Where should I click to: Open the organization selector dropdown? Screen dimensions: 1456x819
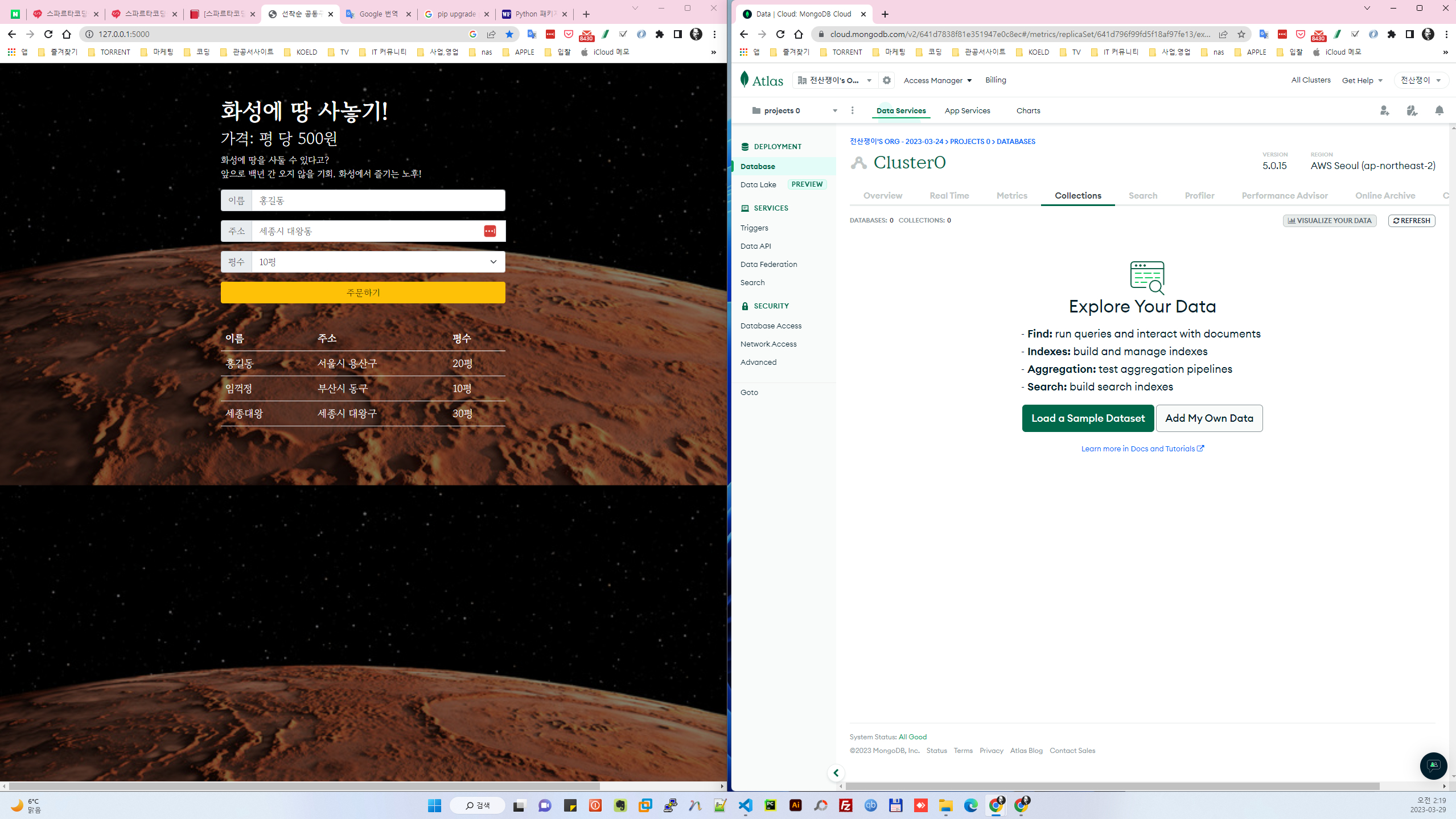tap(835, 80)
